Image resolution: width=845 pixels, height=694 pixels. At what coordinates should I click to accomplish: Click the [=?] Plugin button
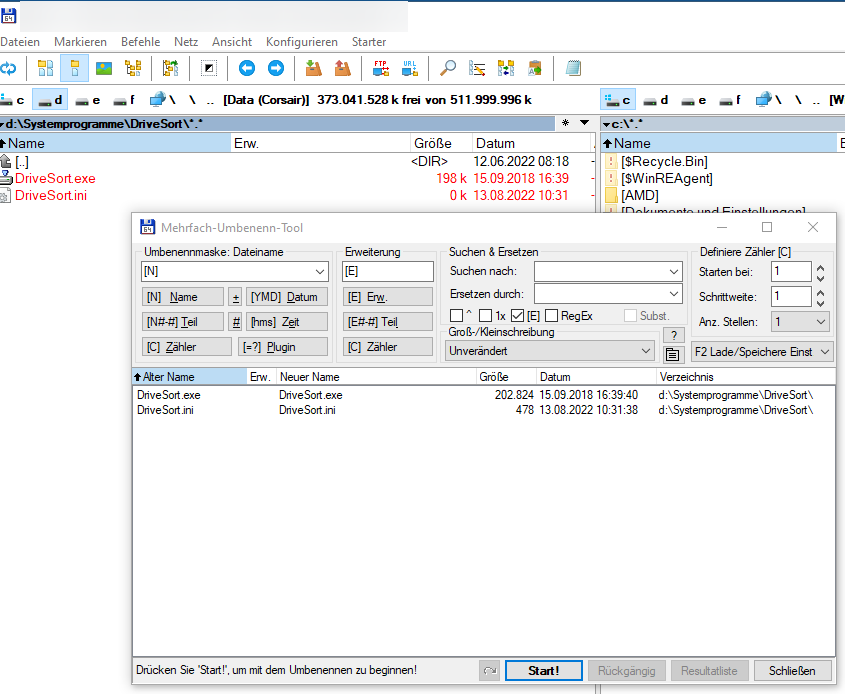[x=283, y=347]
